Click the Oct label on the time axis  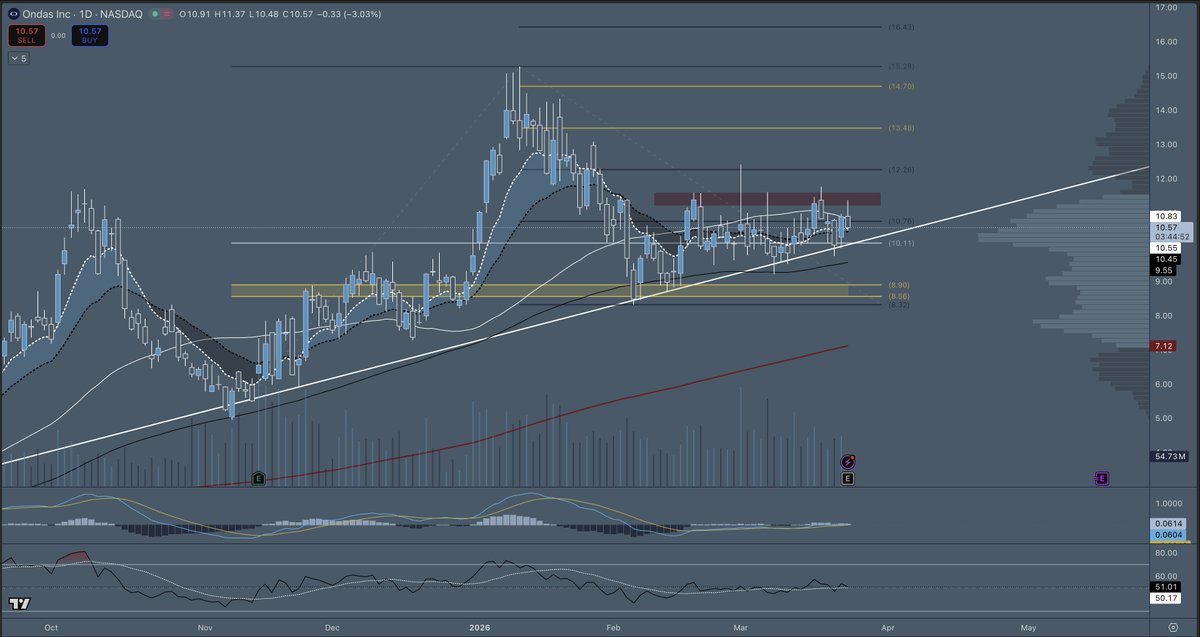(x=51, y=627)
